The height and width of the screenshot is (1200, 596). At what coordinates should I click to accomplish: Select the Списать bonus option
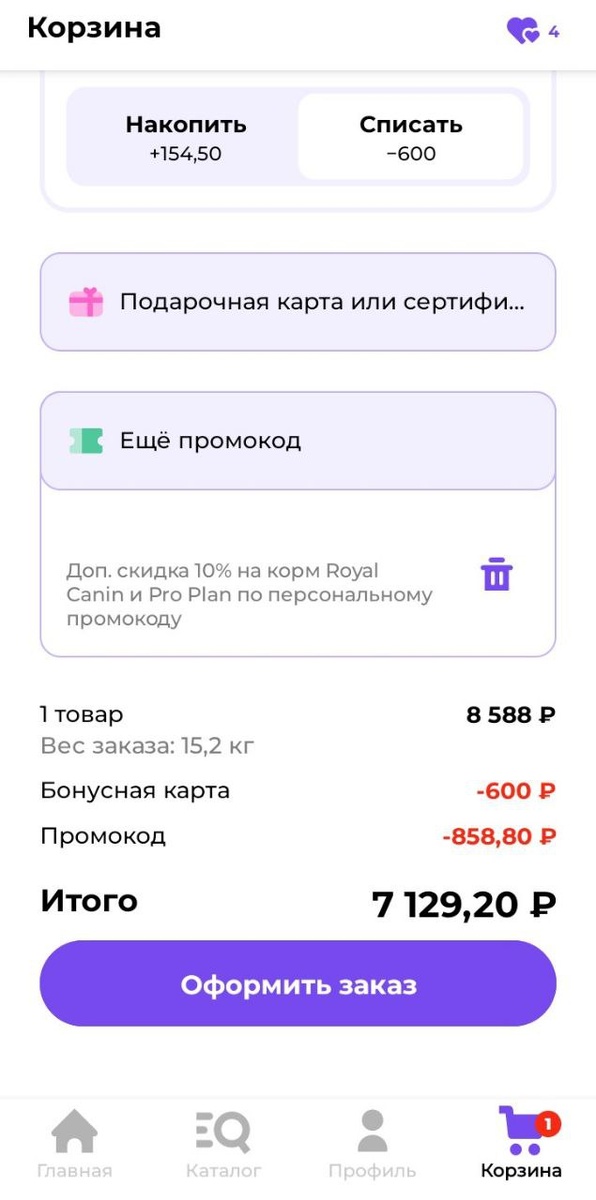coord(411,138)
